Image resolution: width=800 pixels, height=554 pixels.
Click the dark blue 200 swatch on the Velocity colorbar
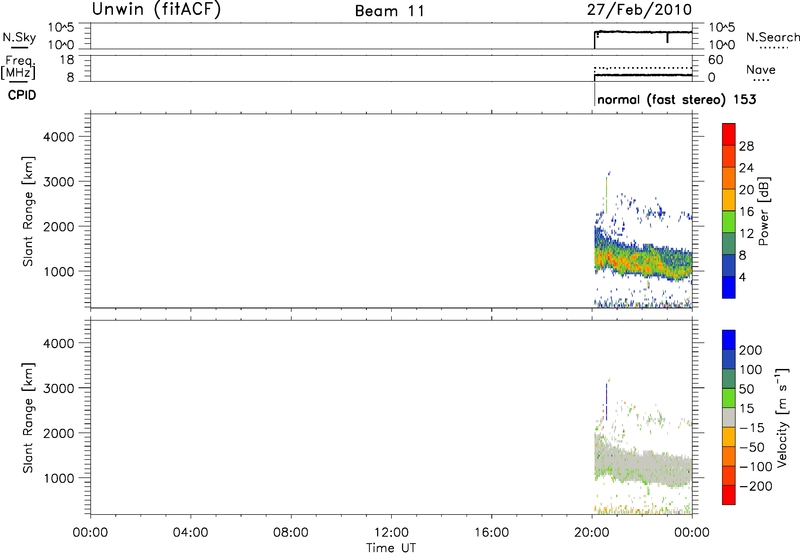(729, 340)
